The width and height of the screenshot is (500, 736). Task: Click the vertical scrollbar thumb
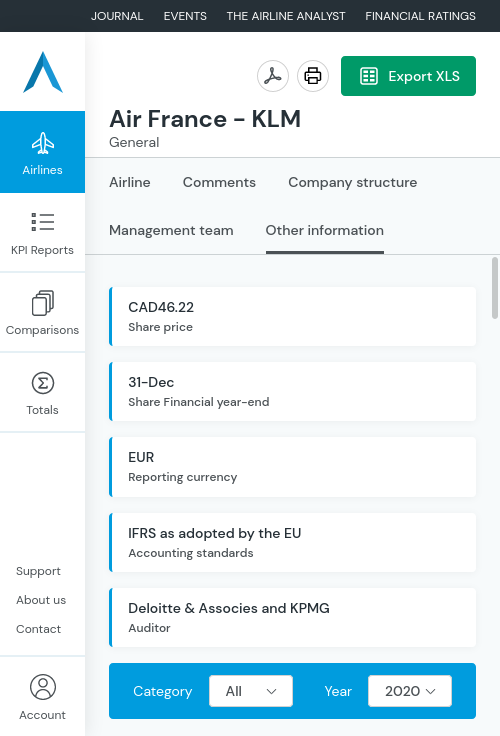coord(495,288)
